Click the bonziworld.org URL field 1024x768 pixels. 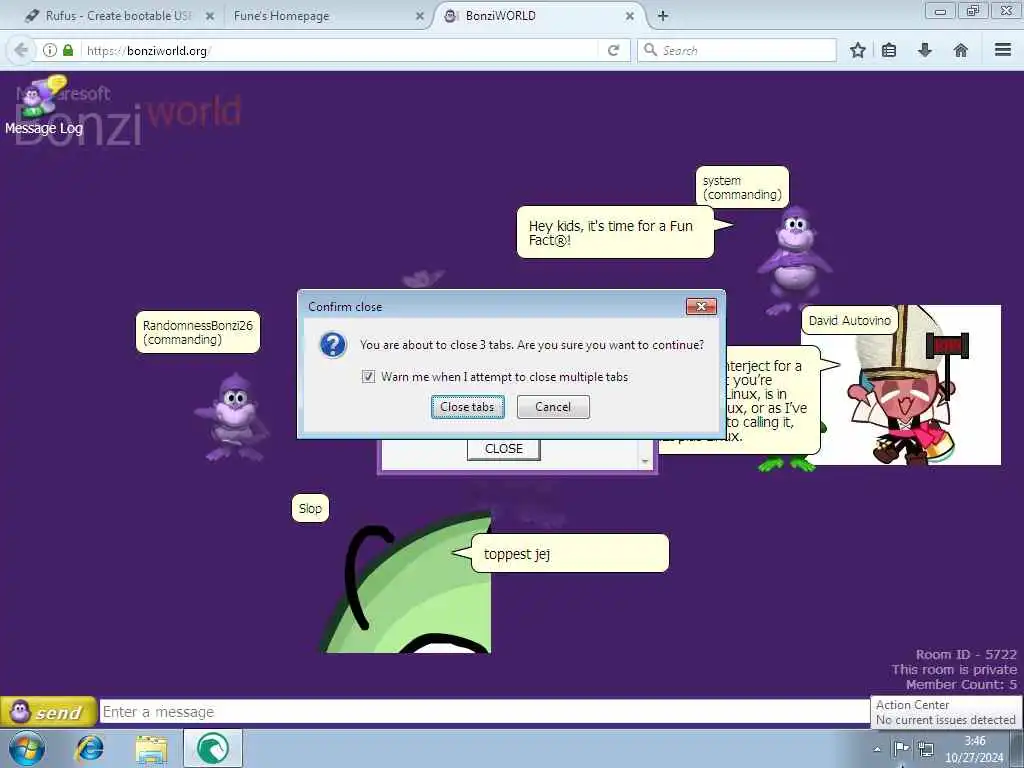coord(340,50)
